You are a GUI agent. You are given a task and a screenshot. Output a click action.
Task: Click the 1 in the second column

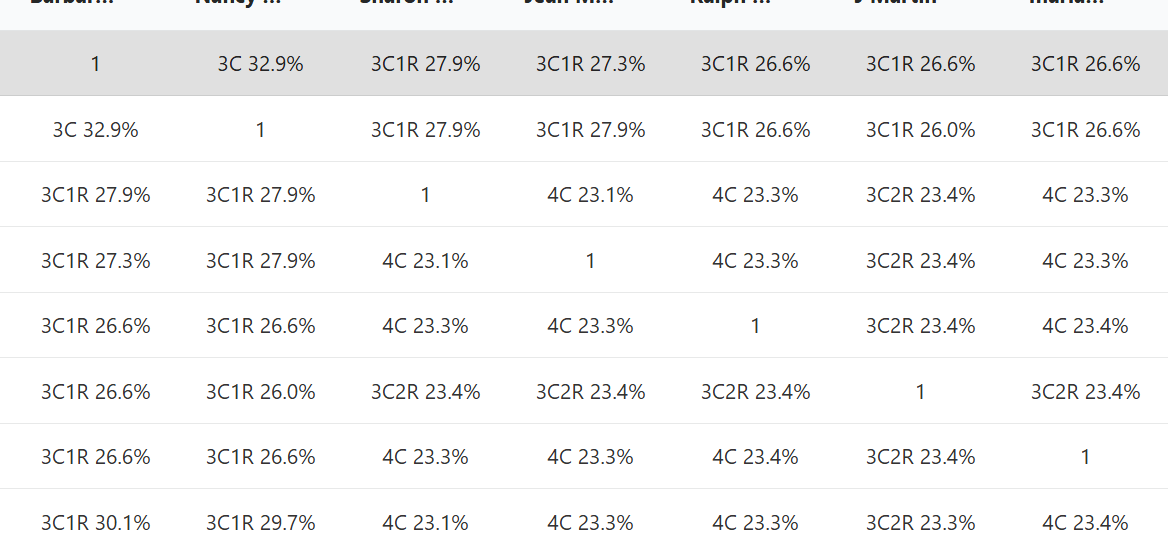(x=260, y=129)
